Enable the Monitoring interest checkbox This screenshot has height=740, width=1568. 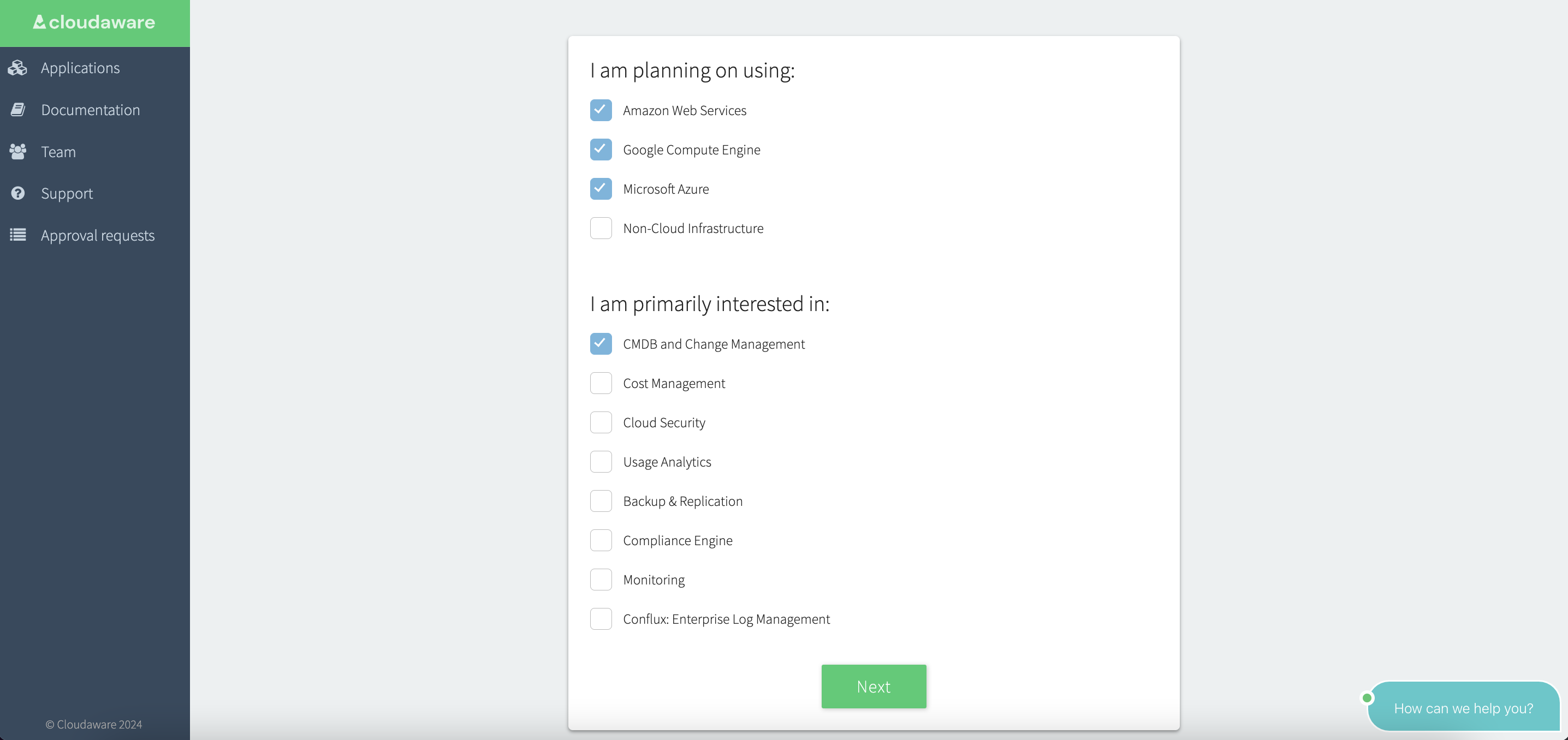[601, 579]
